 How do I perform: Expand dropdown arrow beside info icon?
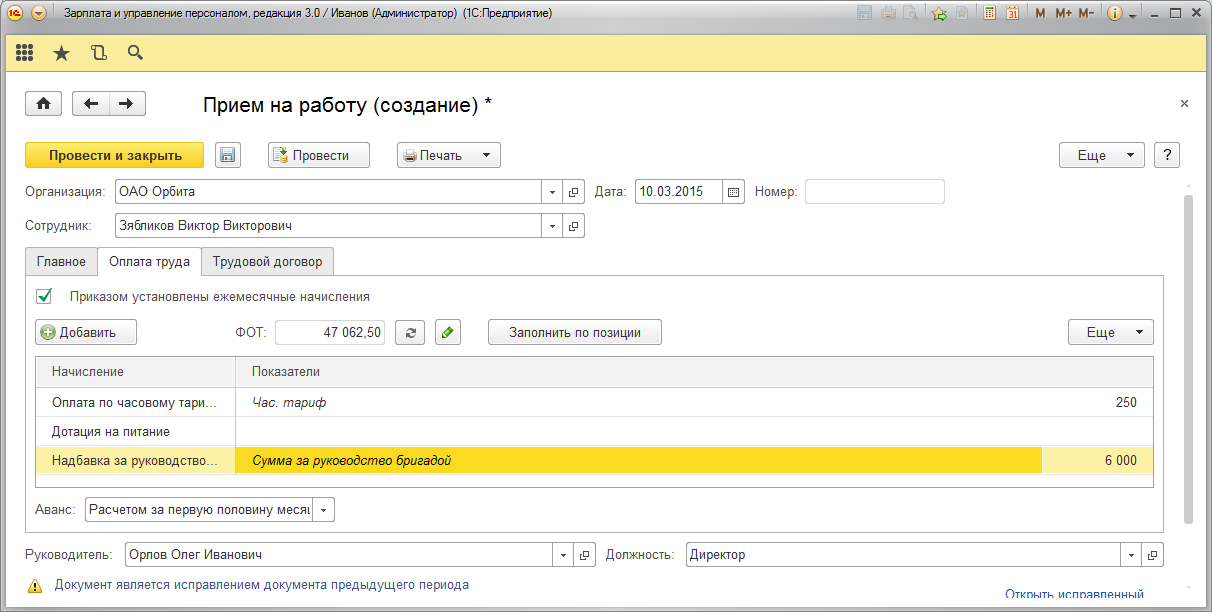click(x=1133, y=15)
